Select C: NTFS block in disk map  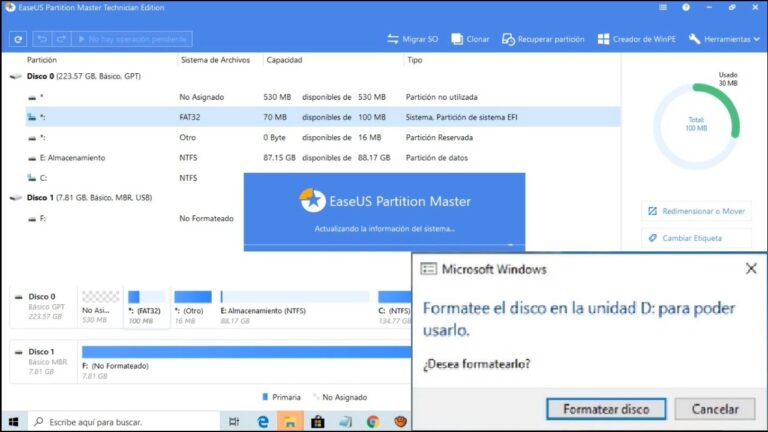(394, 308)
